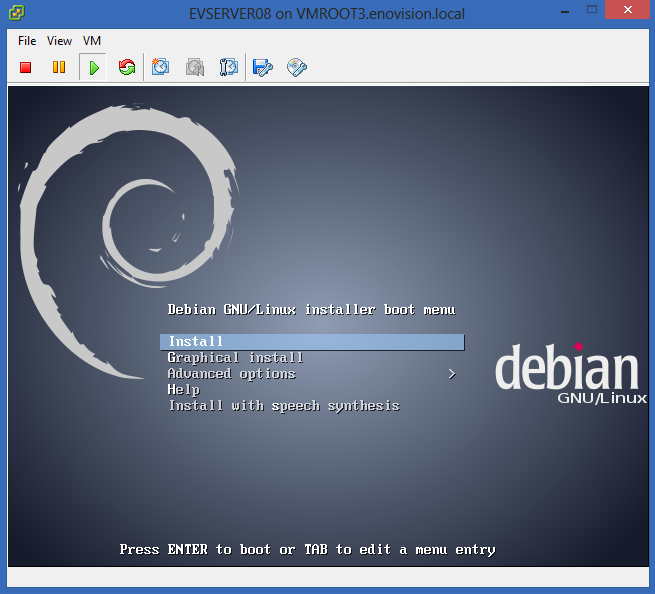Select Advanced options in the boot menu
This screenshot has width=655, height=594.
(x=231, y=374)
